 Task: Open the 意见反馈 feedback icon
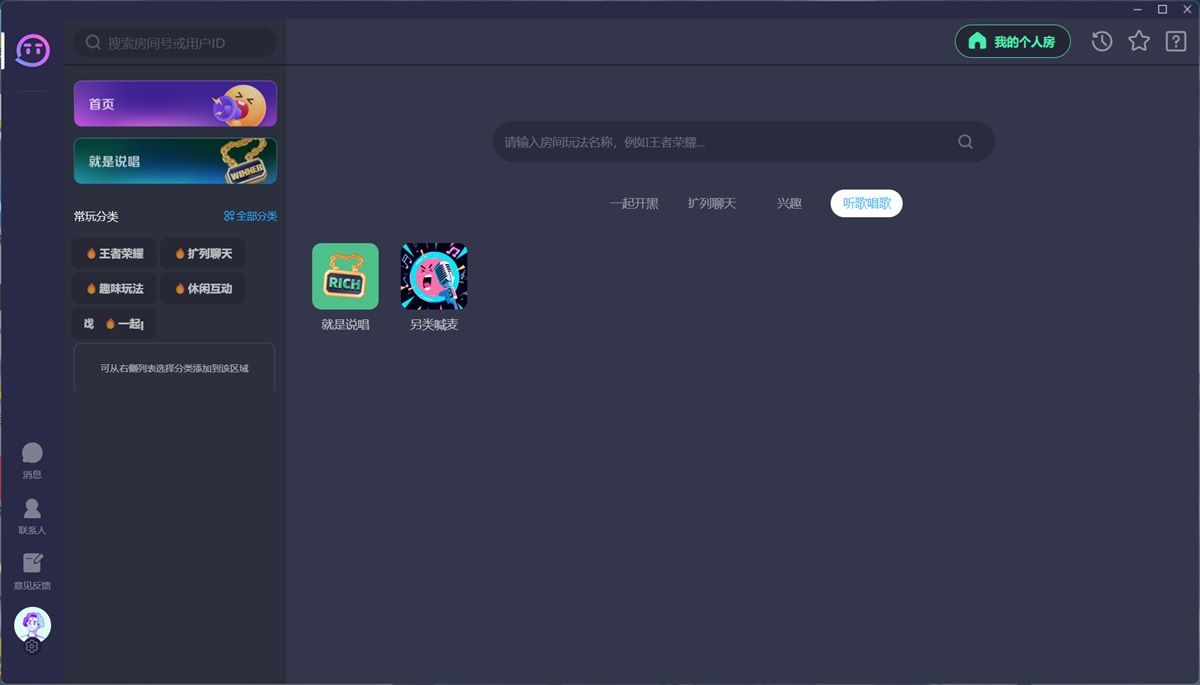pos(32,564)
